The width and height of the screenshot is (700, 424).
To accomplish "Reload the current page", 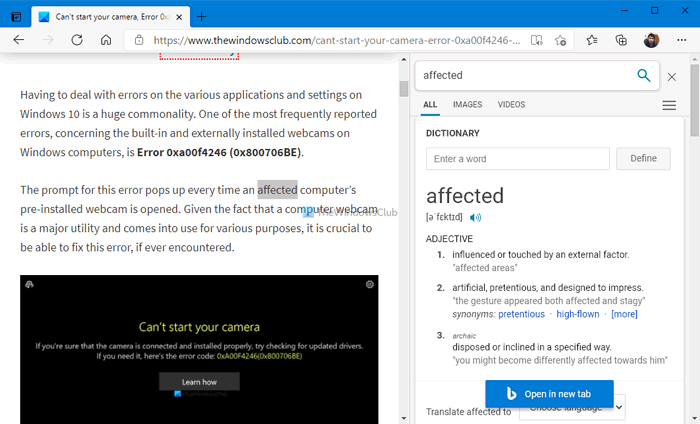I will 77,40.
